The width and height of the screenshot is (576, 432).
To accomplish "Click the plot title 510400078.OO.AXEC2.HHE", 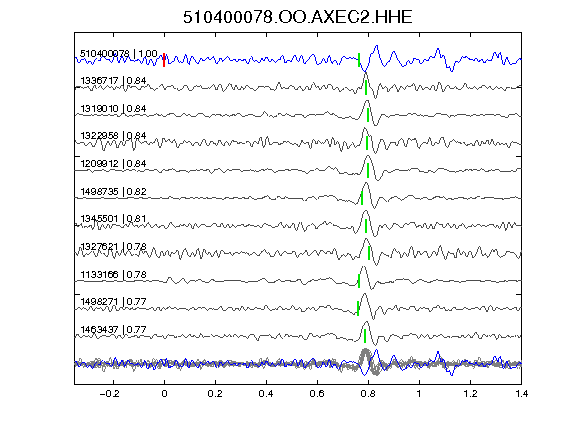I will coord(298,17).
